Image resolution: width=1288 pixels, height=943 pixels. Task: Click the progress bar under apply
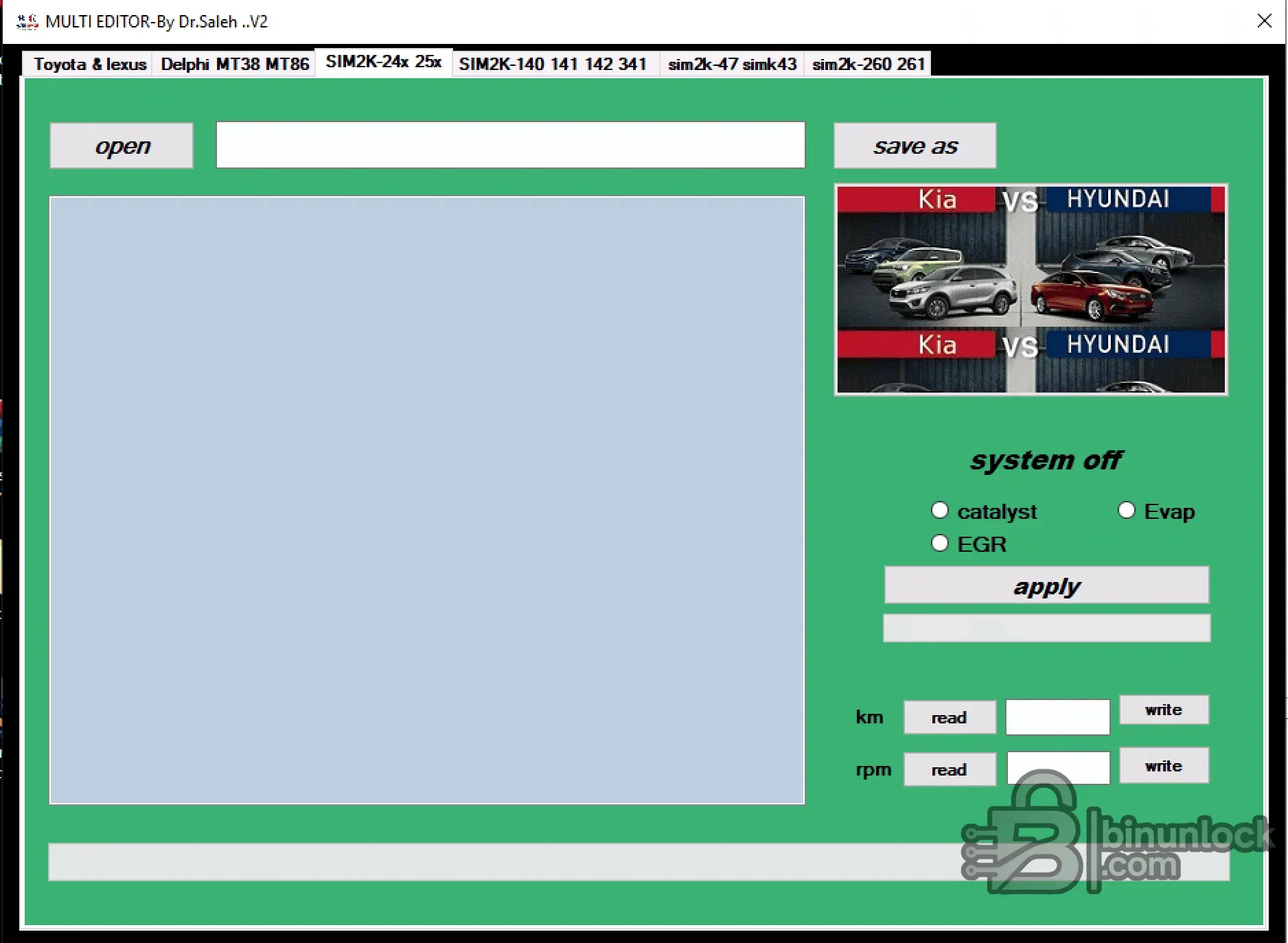(x=1047, y=628)
